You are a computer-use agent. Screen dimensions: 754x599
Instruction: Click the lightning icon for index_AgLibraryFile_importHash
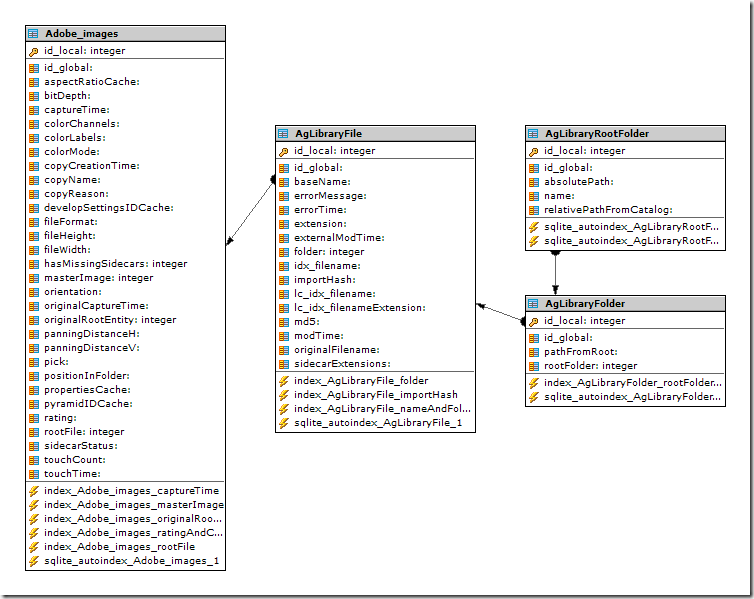pos(284,395)
